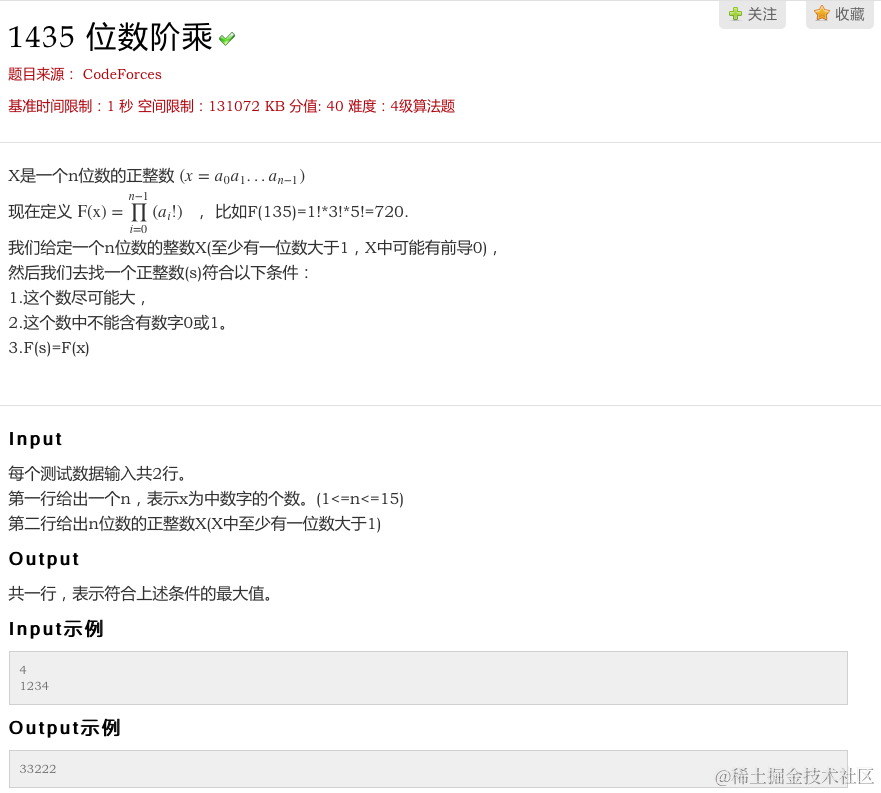Select the title text 1435 位数阶乘
Screen dimensions: 881x793
click(x=110, y=37)
